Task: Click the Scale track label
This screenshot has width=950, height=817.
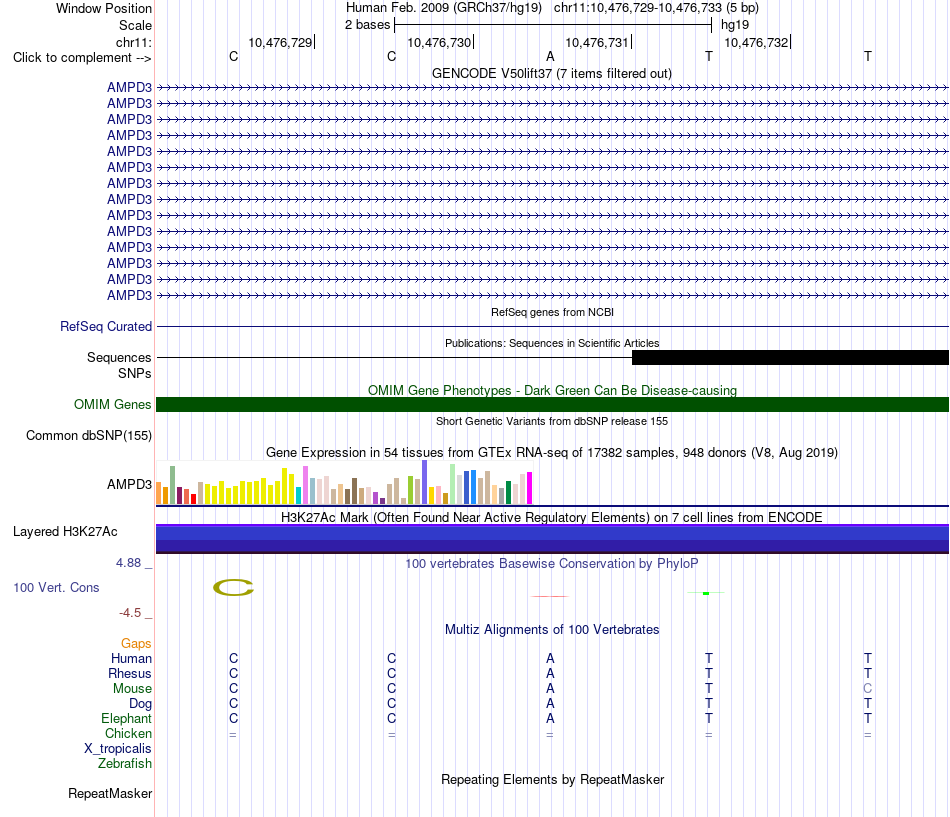Action: (x=135, y=25)
